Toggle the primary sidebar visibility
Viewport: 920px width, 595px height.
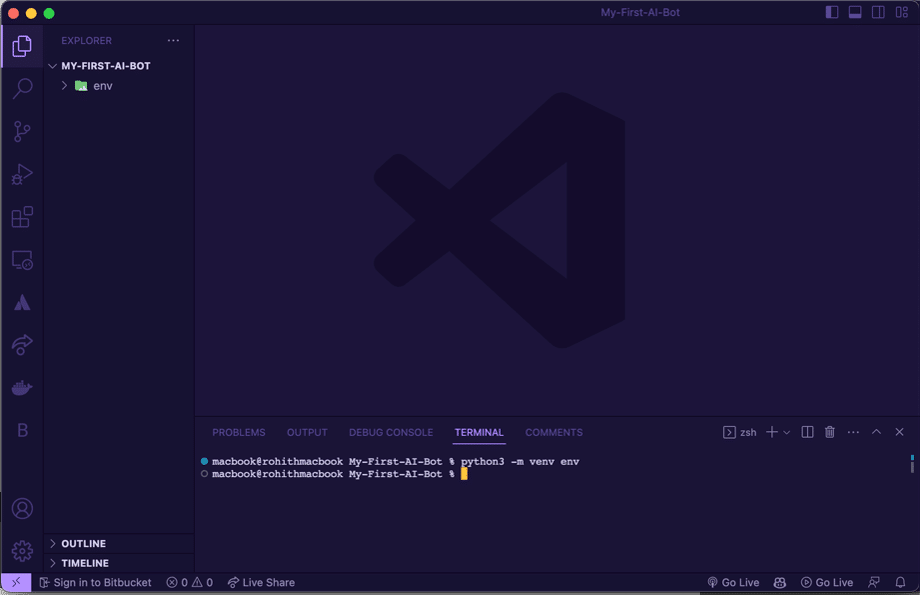(x=832, y=13)
